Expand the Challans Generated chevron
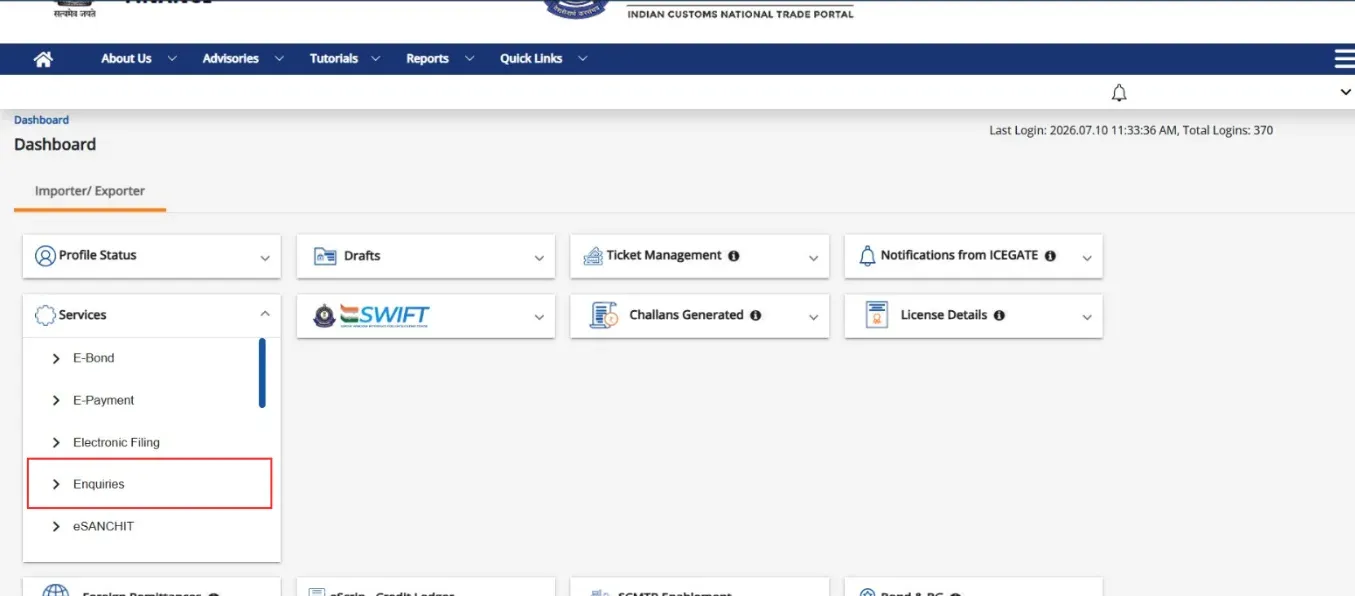Image resolution: width=1355 pixels, height=596 pixels. pyautogui.click(x=813, y=317)
